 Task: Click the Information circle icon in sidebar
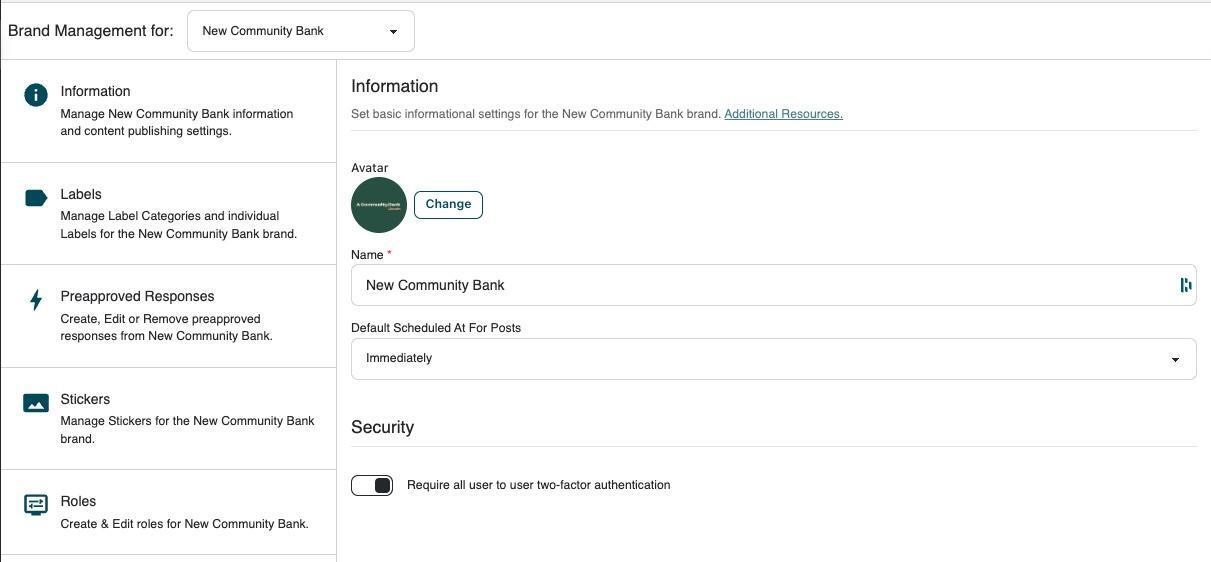point(36,95)
